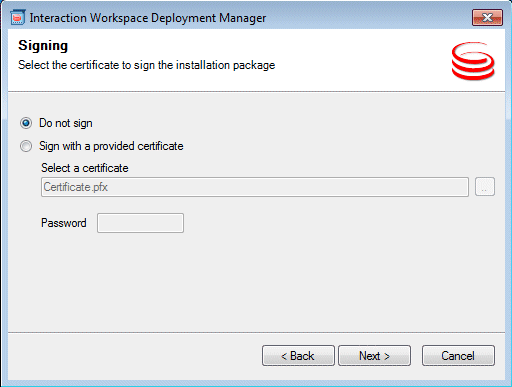Click the Sign with a provided certificate label

111,146
